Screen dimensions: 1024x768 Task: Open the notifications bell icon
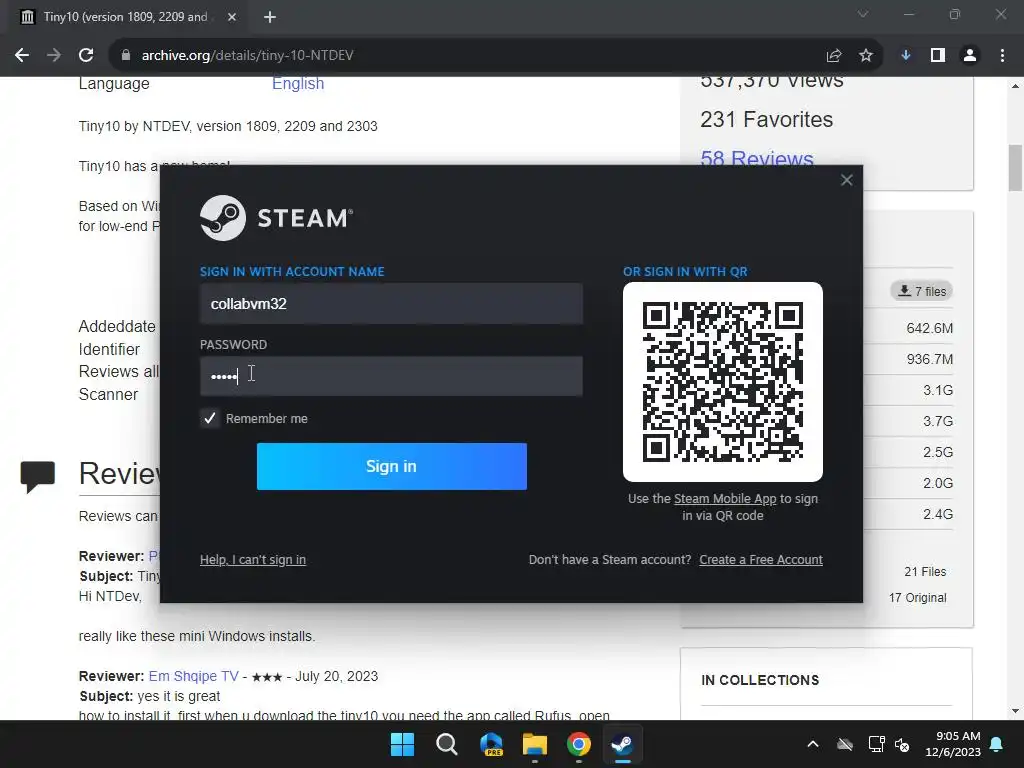pos(997,744)
